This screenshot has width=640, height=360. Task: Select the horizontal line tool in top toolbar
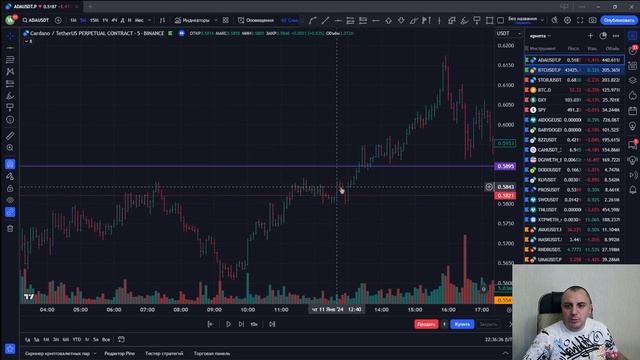pos(338,20)
